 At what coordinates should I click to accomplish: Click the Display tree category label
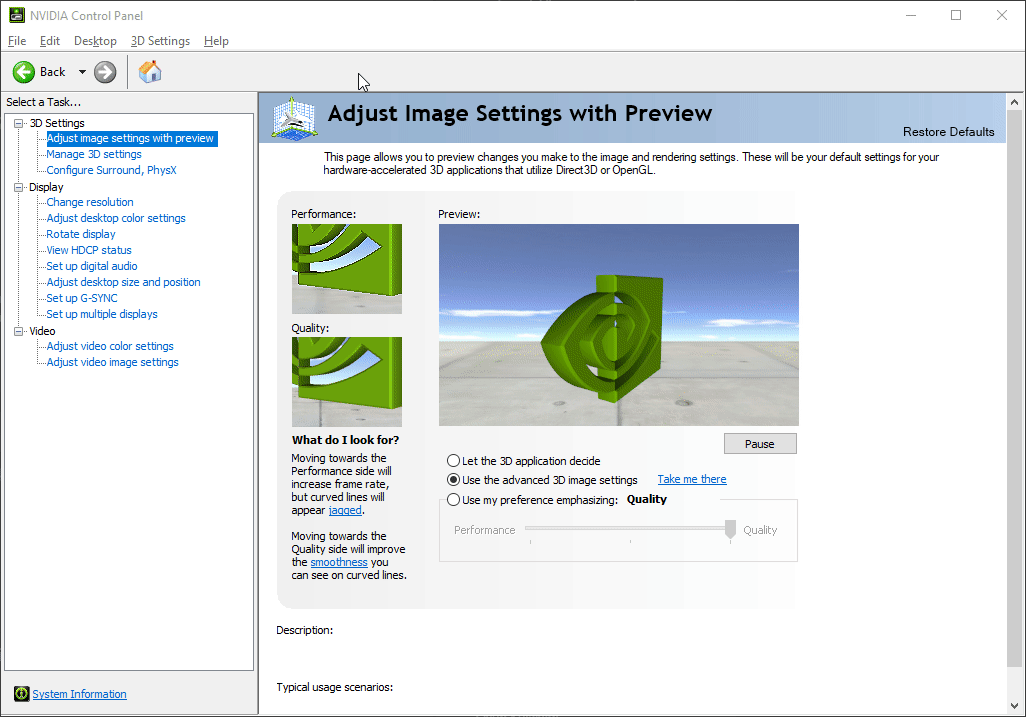click(46, 187)
